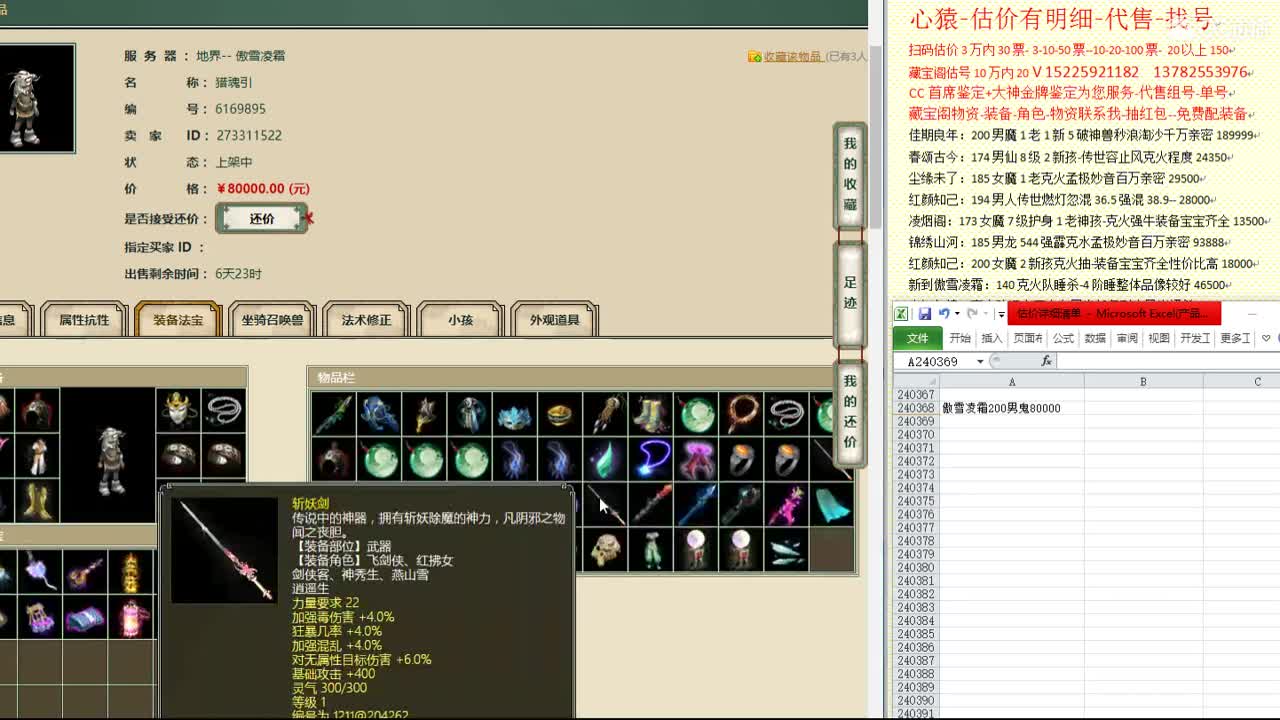Open the 收藏该物品 favorite link
Image resolution: width=1280 pixels, height=720 pixels.
[792, 57]
